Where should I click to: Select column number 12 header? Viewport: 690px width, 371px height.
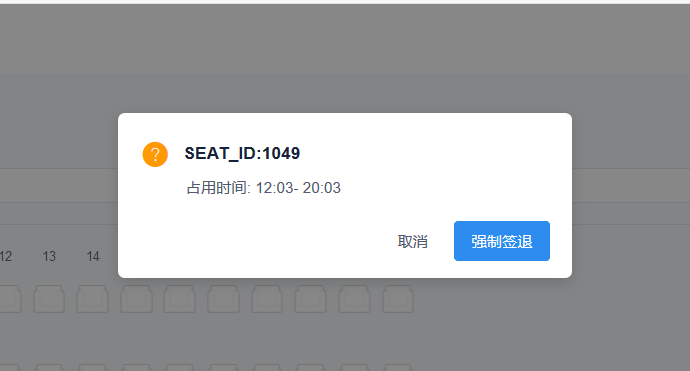click(5, 256)
